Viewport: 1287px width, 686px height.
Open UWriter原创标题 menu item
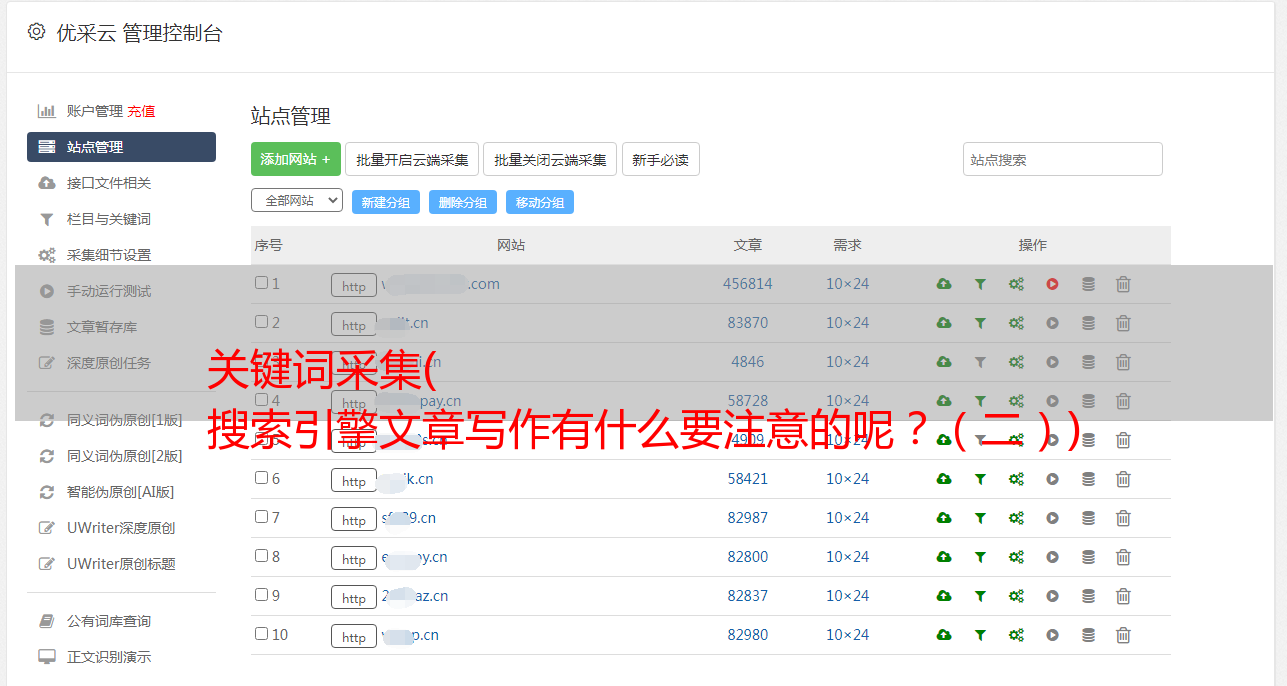click(121, 564)
